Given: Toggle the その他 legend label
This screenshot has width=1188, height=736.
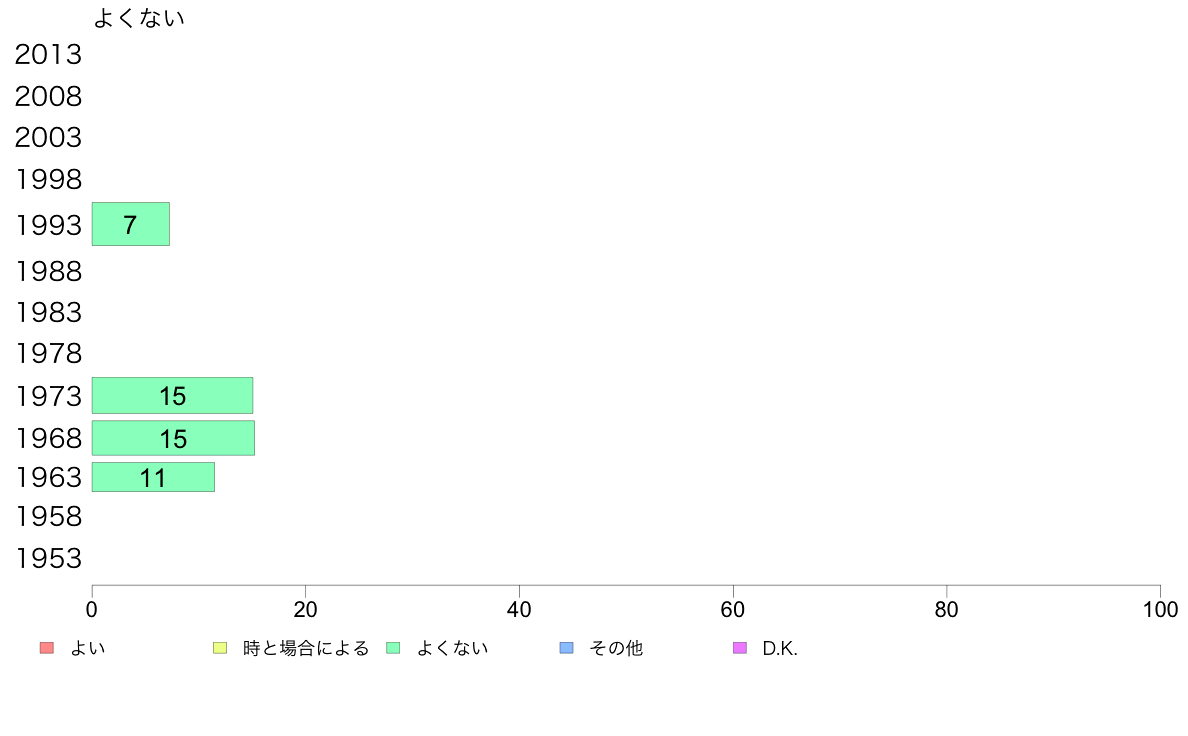Looking at the screenshot, I should pos(616,648).
